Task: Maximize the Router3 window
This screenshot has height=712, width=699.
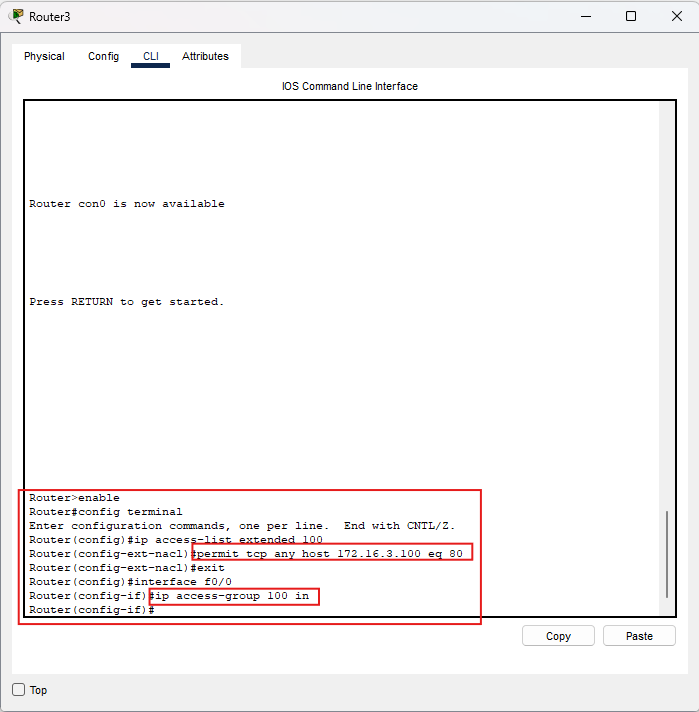Action: 631,16
